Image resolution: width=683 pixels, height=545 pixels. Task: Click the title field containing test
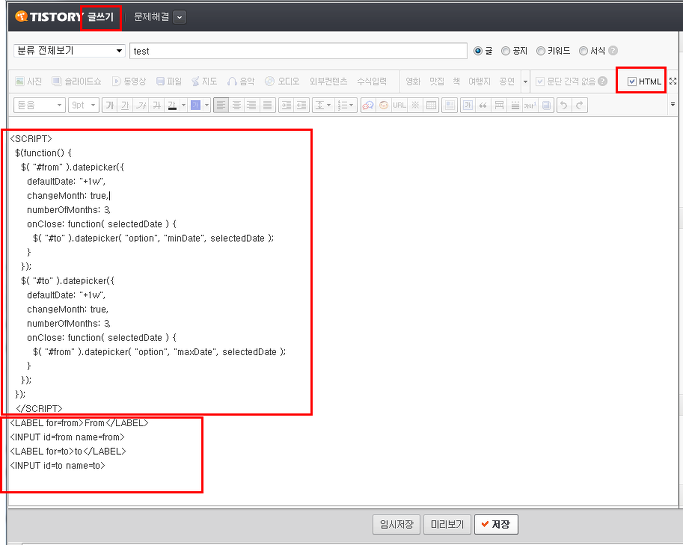click(298, 51)
